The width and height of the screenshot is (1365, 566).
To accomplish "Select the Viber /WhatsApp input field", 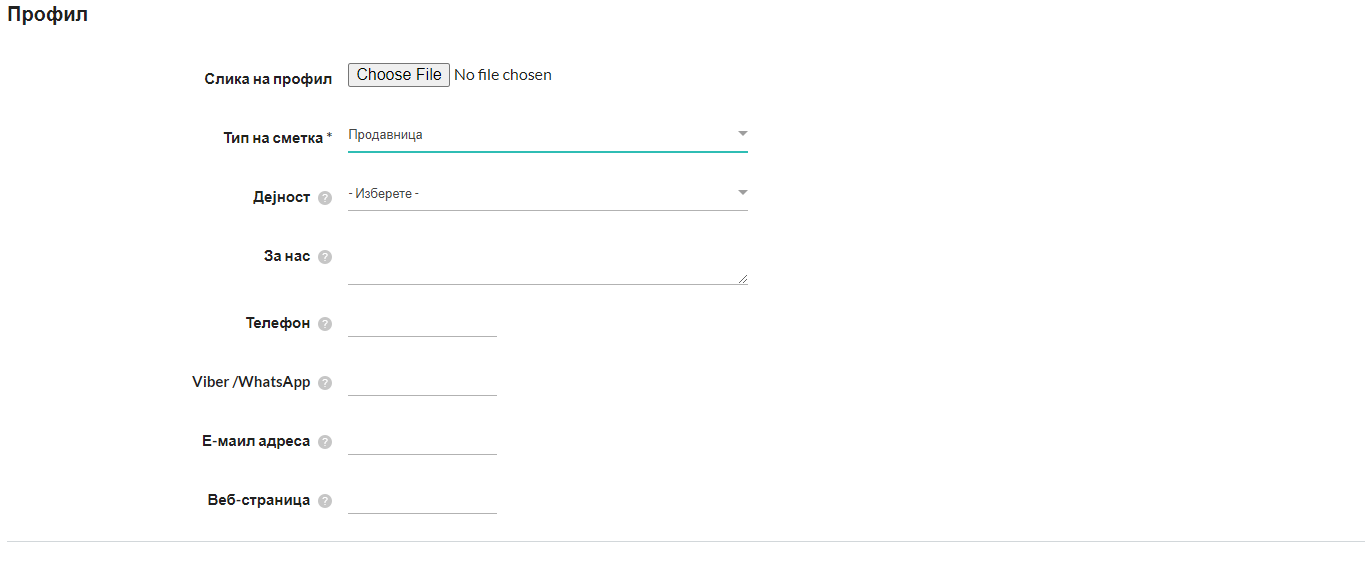I will click(x=422, y=381).
